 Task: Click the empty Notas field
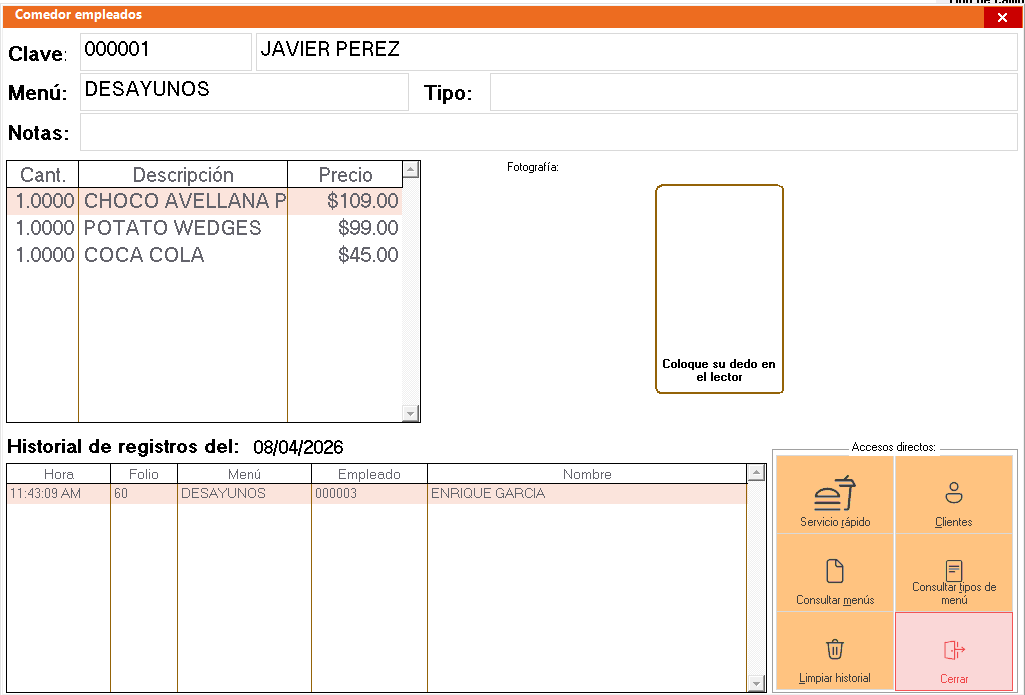pyautogui.click(x=548, y=132)
